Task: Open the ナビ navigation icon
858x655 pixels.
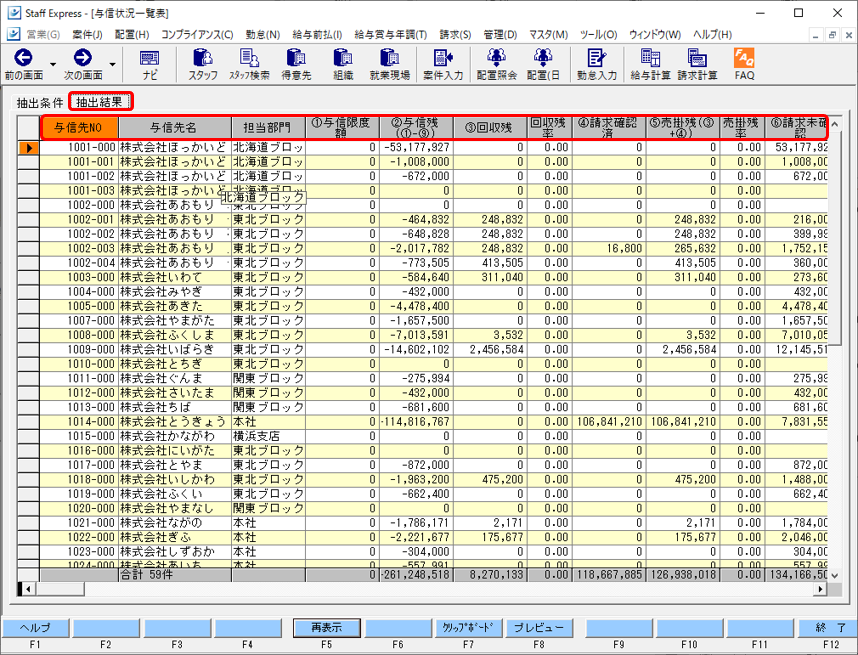Action: 149,58
